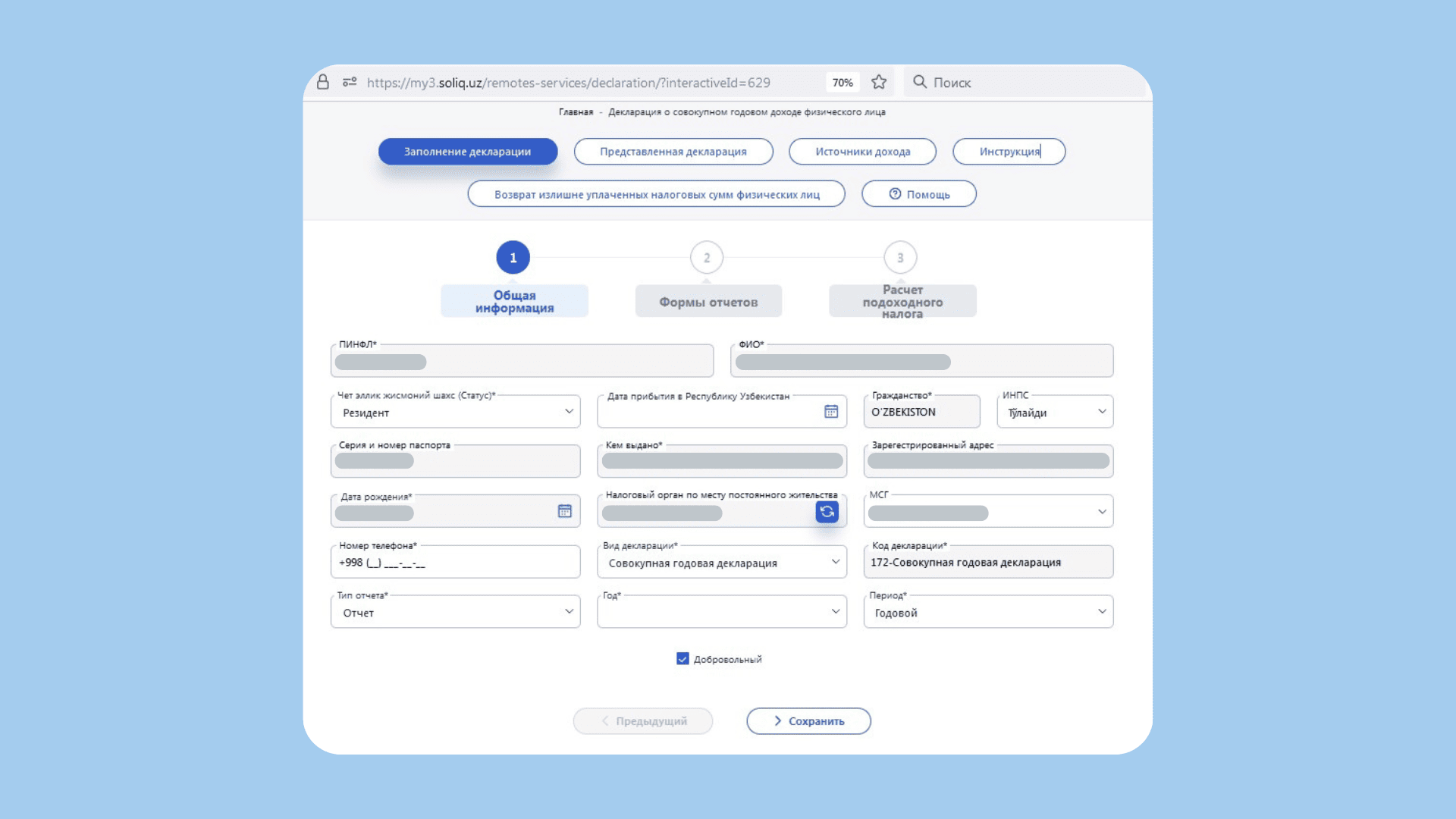Open the Помощь help button
Viewport: 1456px width, 819px height.
point(918,194)
